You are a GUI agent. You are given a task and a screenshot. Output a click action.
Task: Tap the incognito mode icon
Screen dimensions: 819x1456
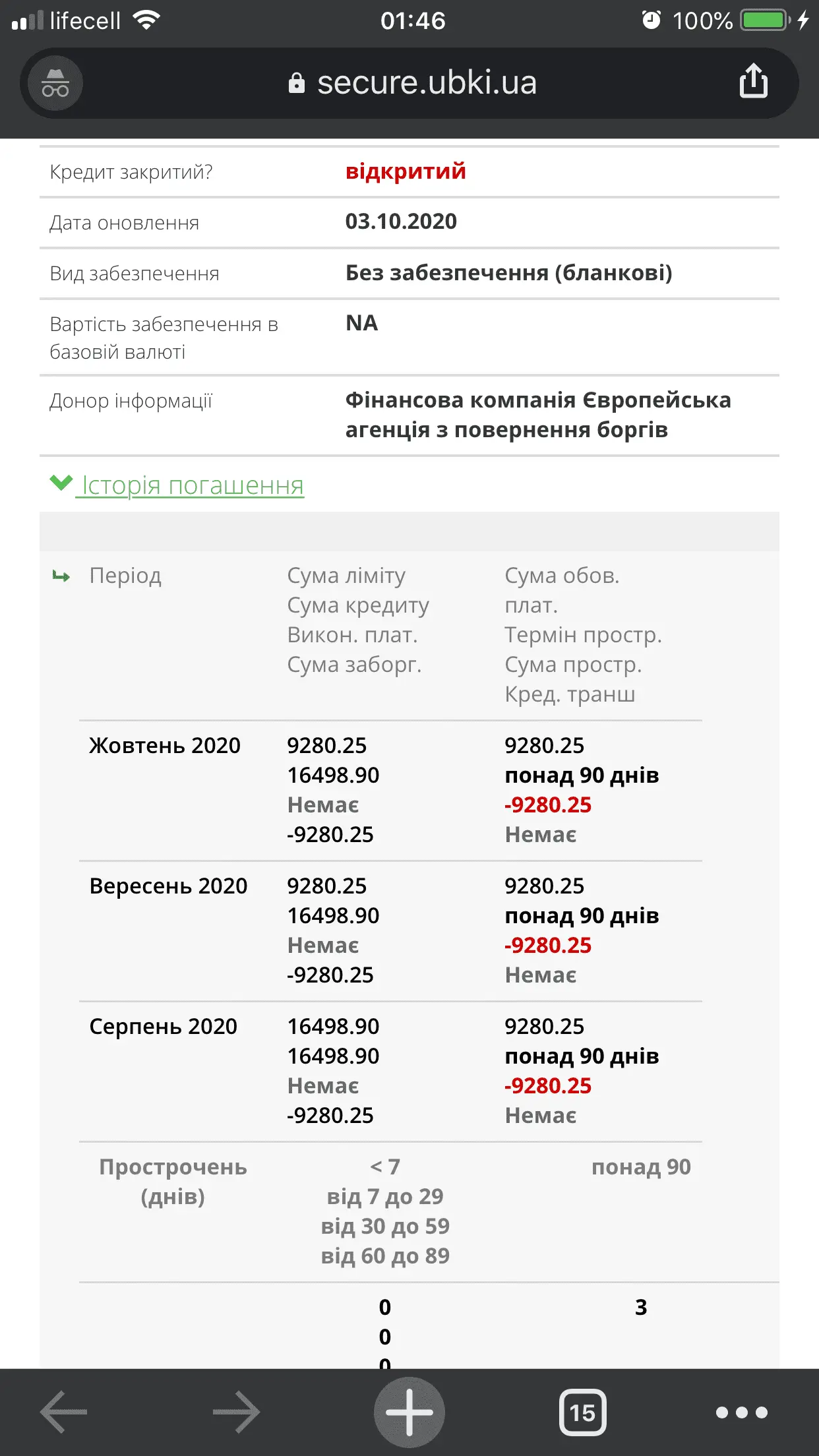coord(55,84)
